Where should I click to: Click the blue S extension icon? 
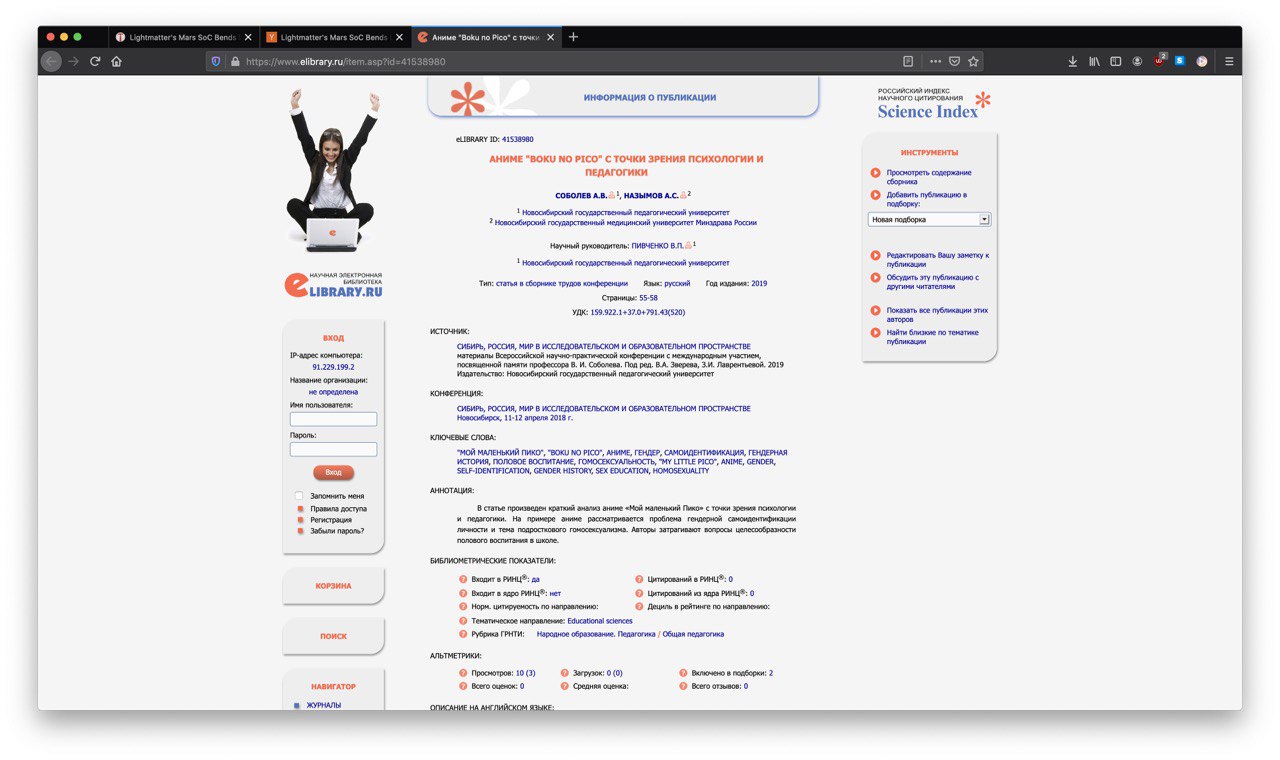(1180, 61)
